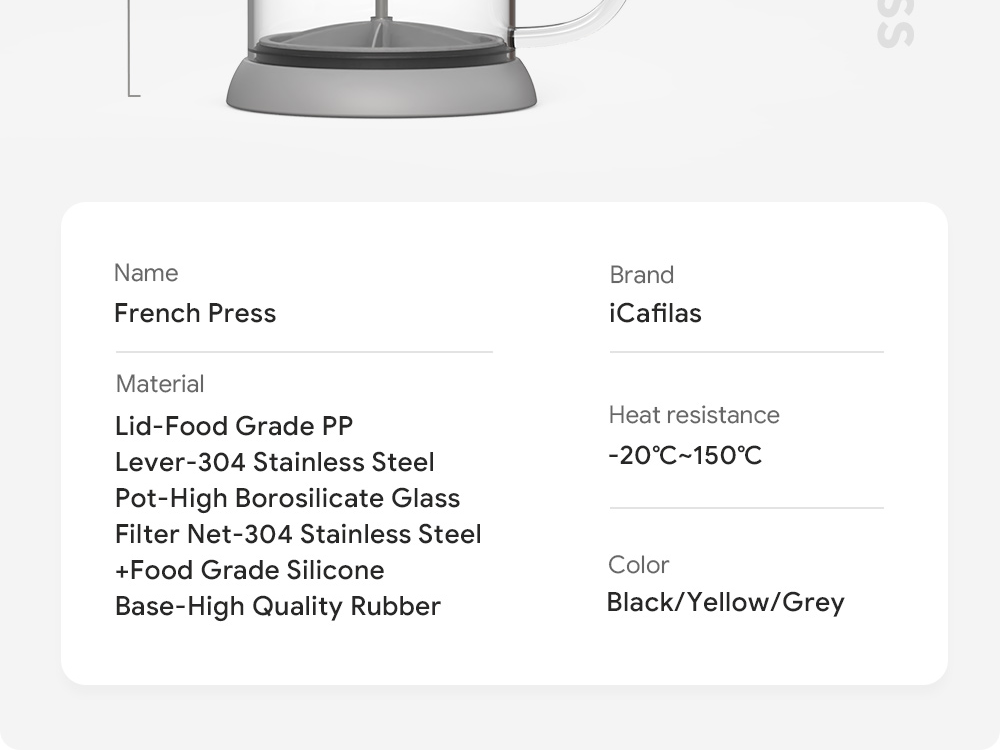Click the divider line under "French Press"
This screenshot has width=1000, height=750.
(304, 352)
